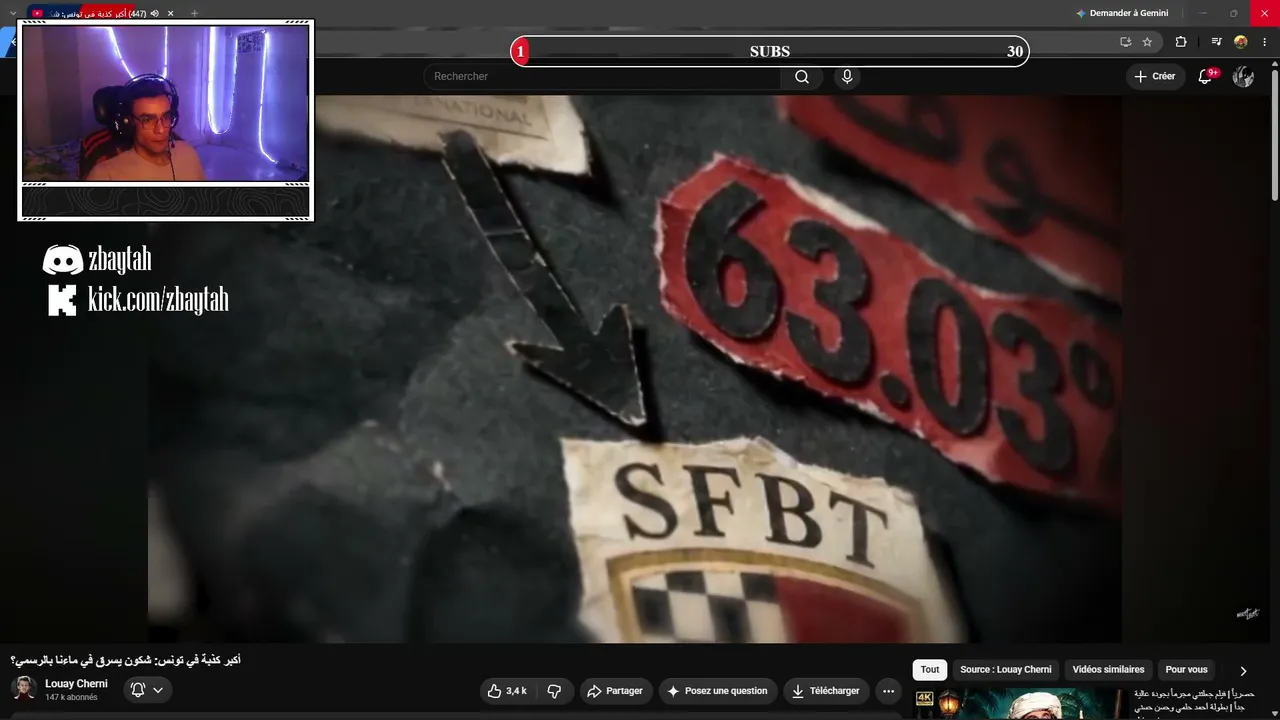Open the Louay Cherni channel name link
The image size is (1280, 720).
pyautogui.click(x=76, y=684)
